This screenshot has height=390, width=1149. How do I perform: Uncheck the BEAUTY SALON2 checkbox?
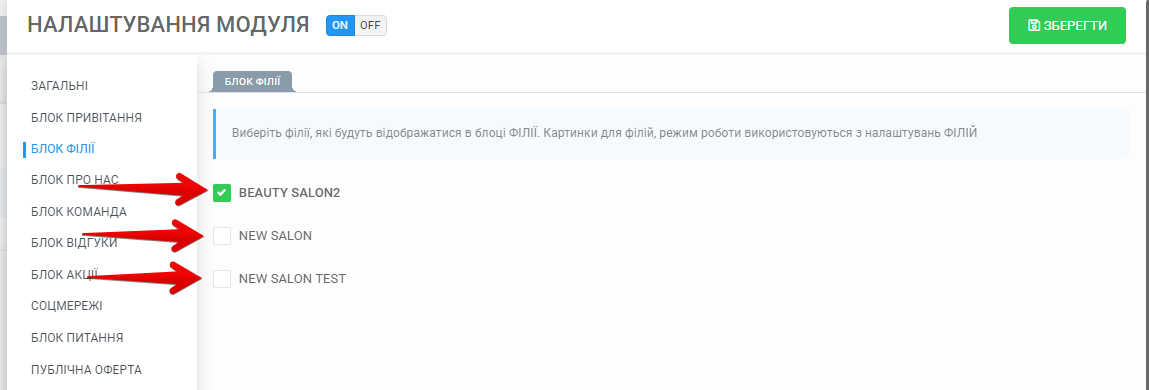click(222, 193)
